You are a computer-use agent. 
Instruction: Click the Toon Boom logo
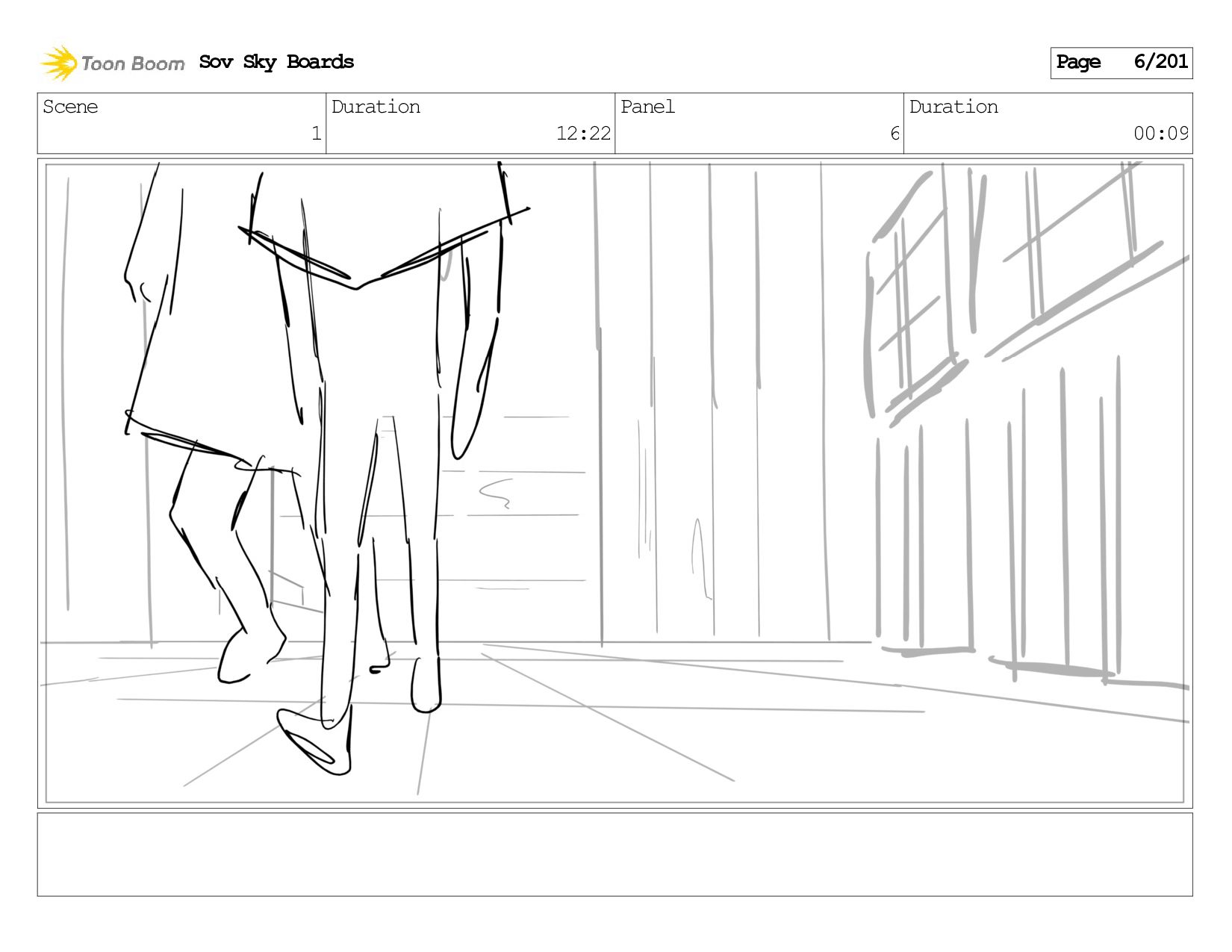click(x=112, y=63)
